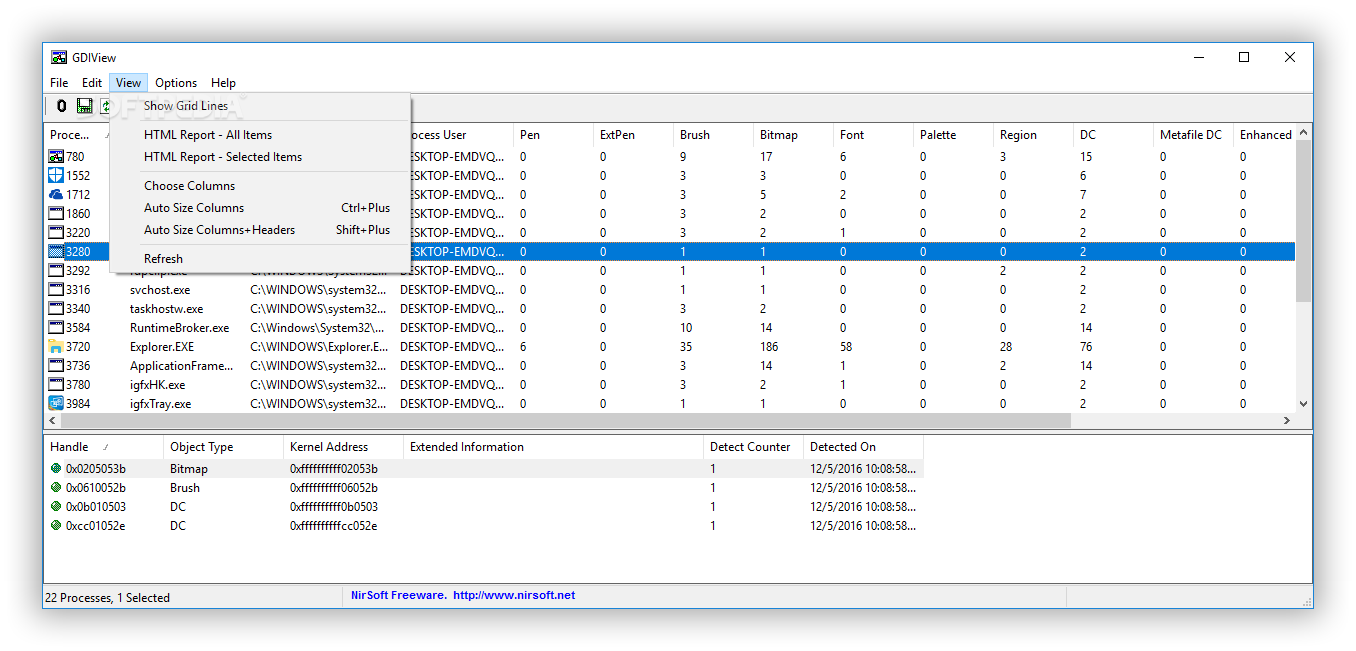1356x651 pixels.
Task: Open the Edit menu
Action: (x=92, y=83)
